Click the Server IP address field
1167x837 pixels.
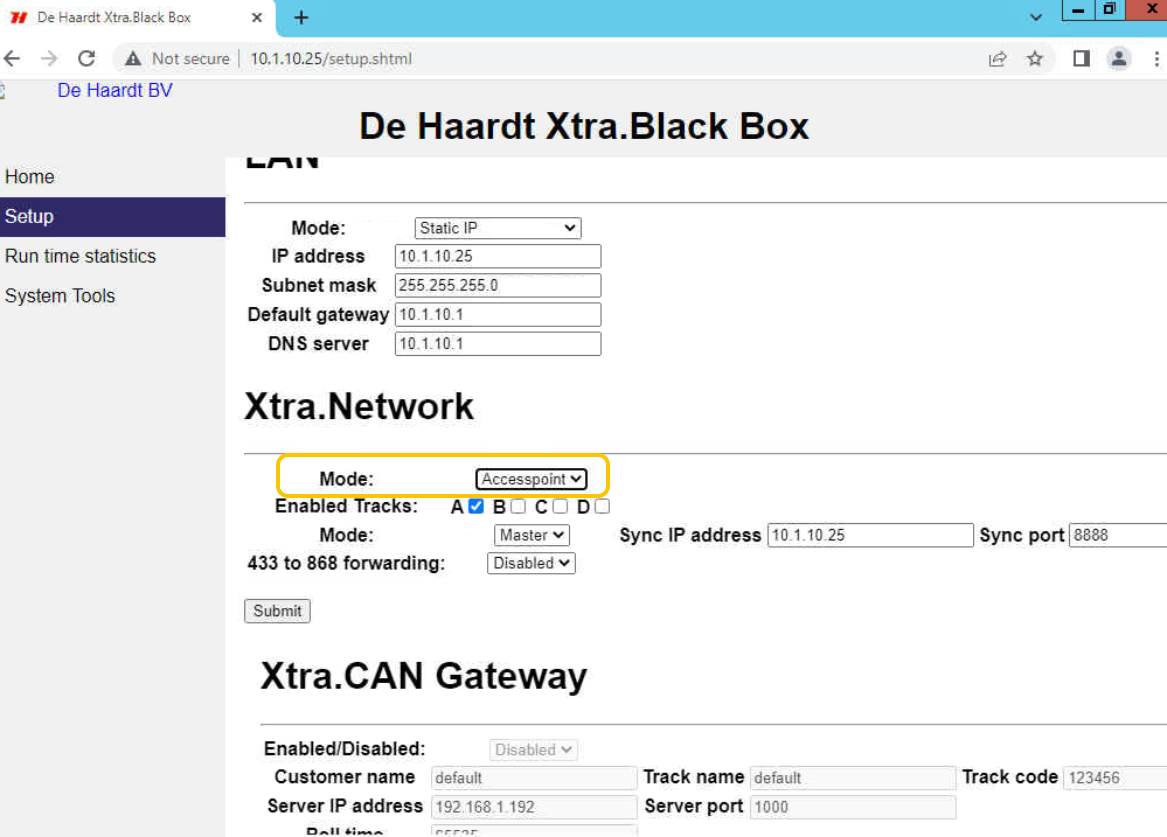coord(534,807)
